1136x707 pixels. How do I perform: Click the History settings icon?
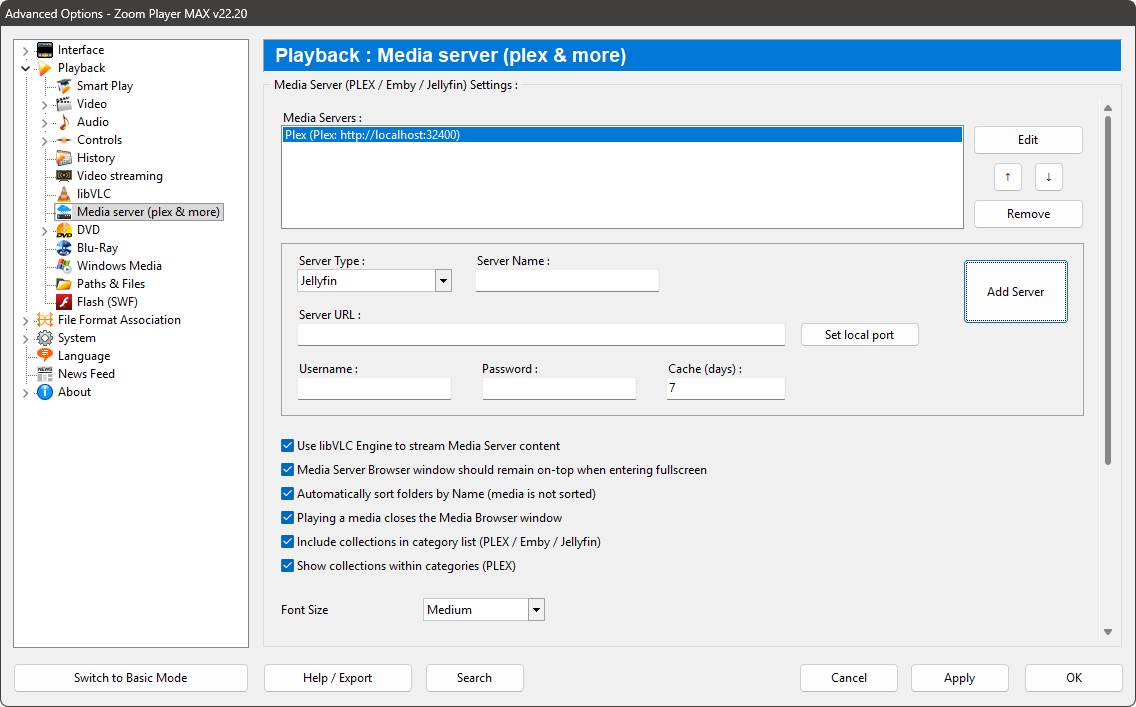(62, 157)
